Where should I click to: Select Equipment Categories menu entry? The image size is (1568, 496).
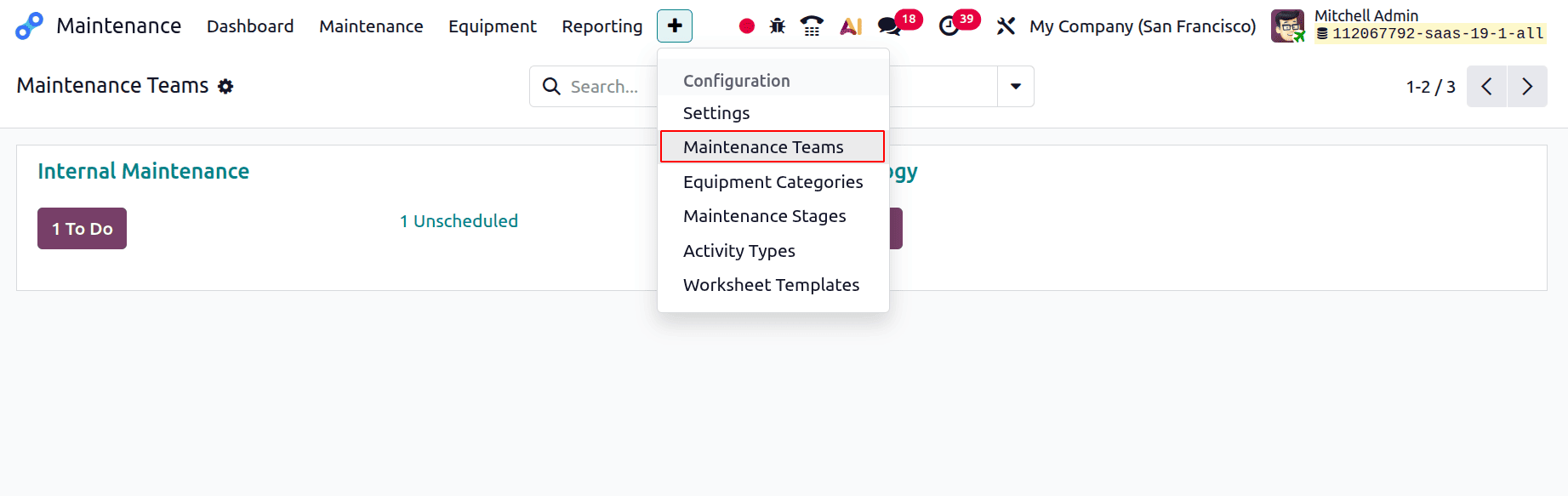tap(773, 182)
